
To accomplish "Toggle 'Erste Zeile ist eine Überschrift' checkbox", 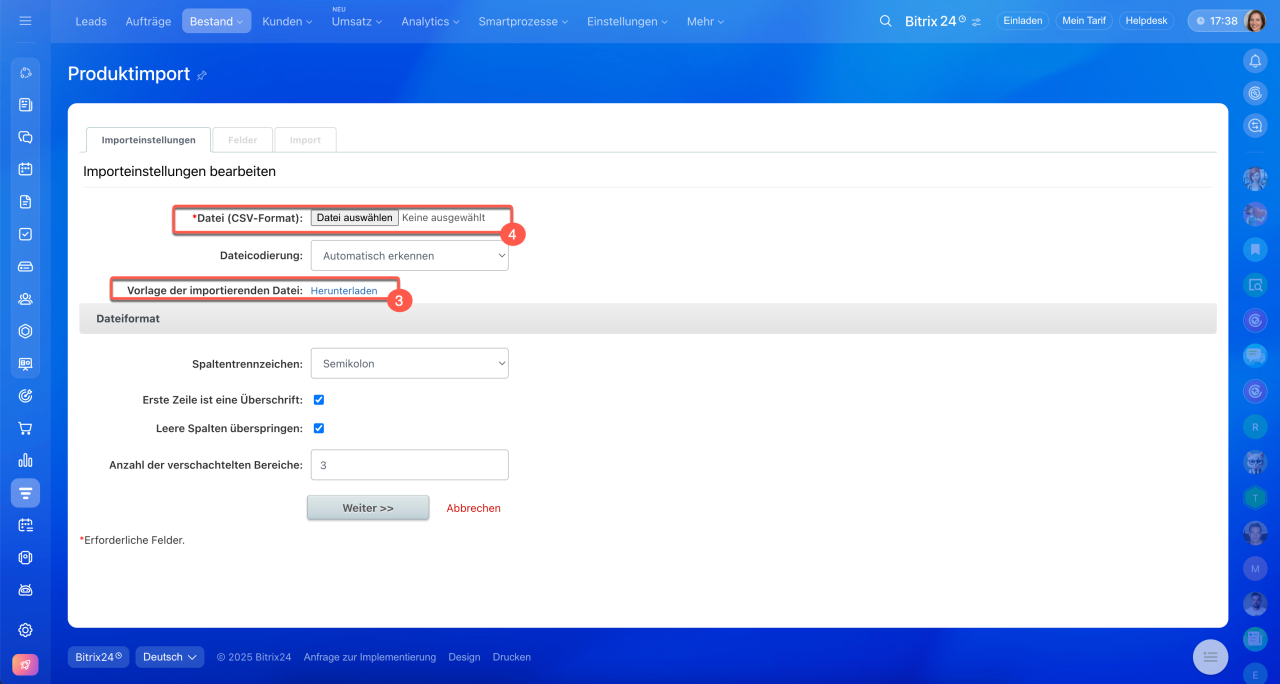I will (319, 400).
